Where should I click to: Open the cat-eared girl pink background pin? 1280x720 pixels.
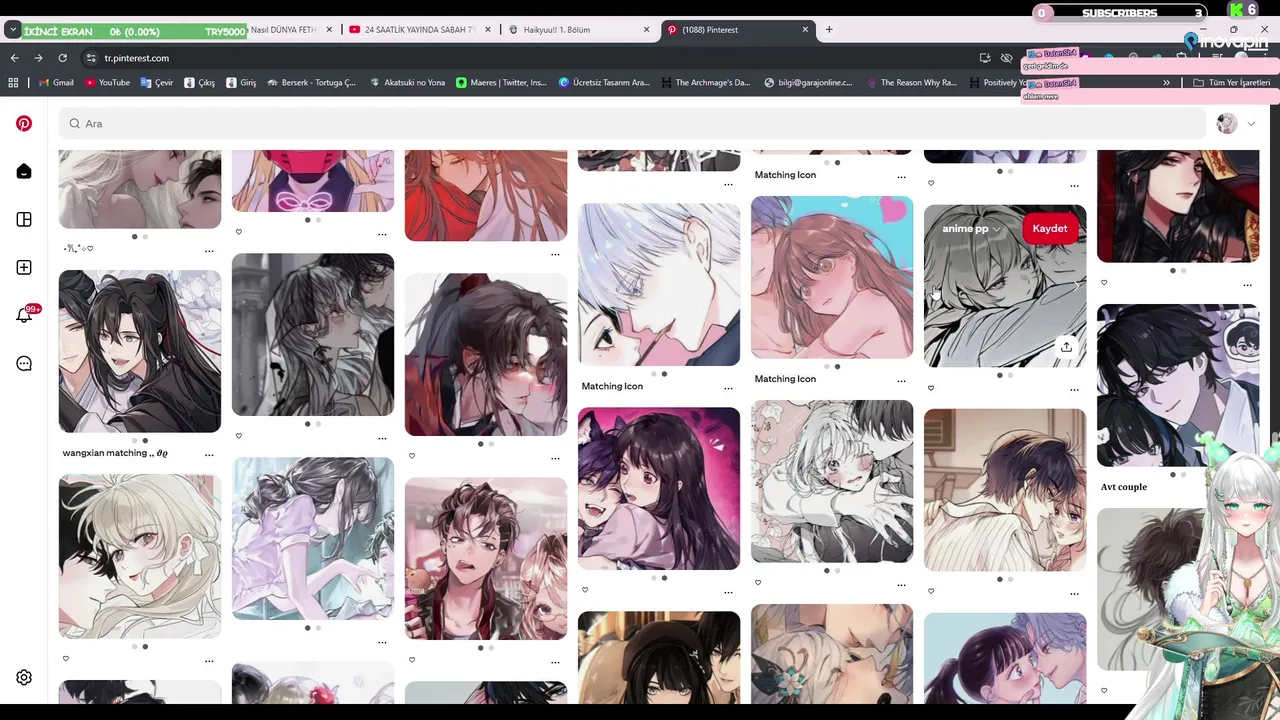[x=659, y=489]
